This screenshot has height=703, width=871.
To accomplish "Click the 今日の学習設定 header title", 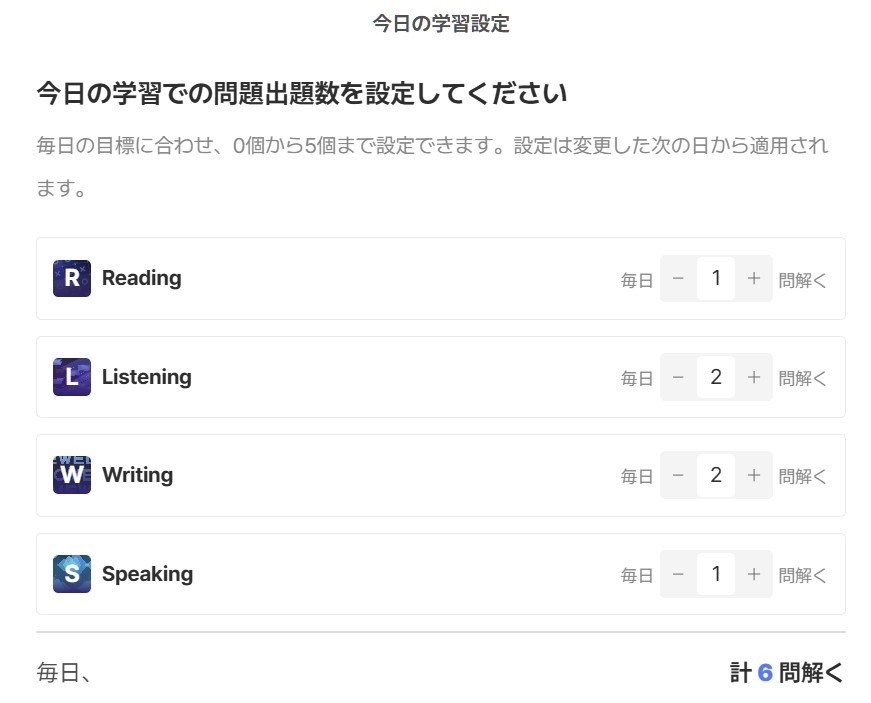I will (441, 23).
